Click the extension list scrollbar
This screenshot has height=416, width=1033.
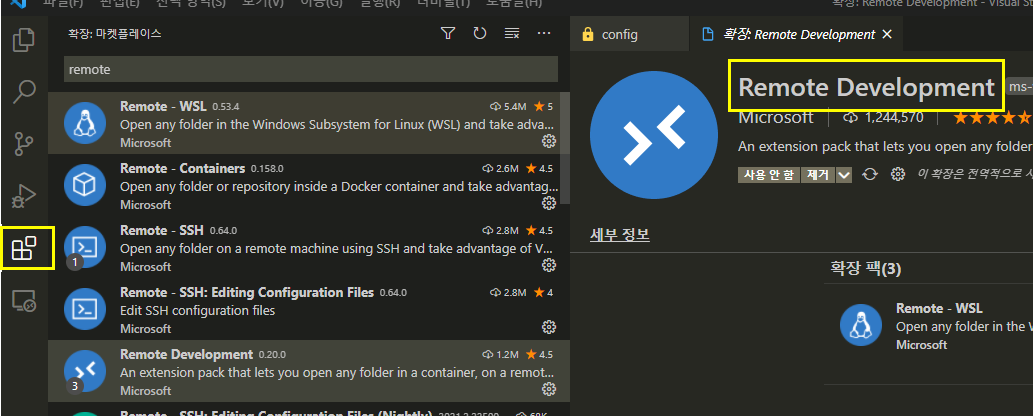pos(565,148)
